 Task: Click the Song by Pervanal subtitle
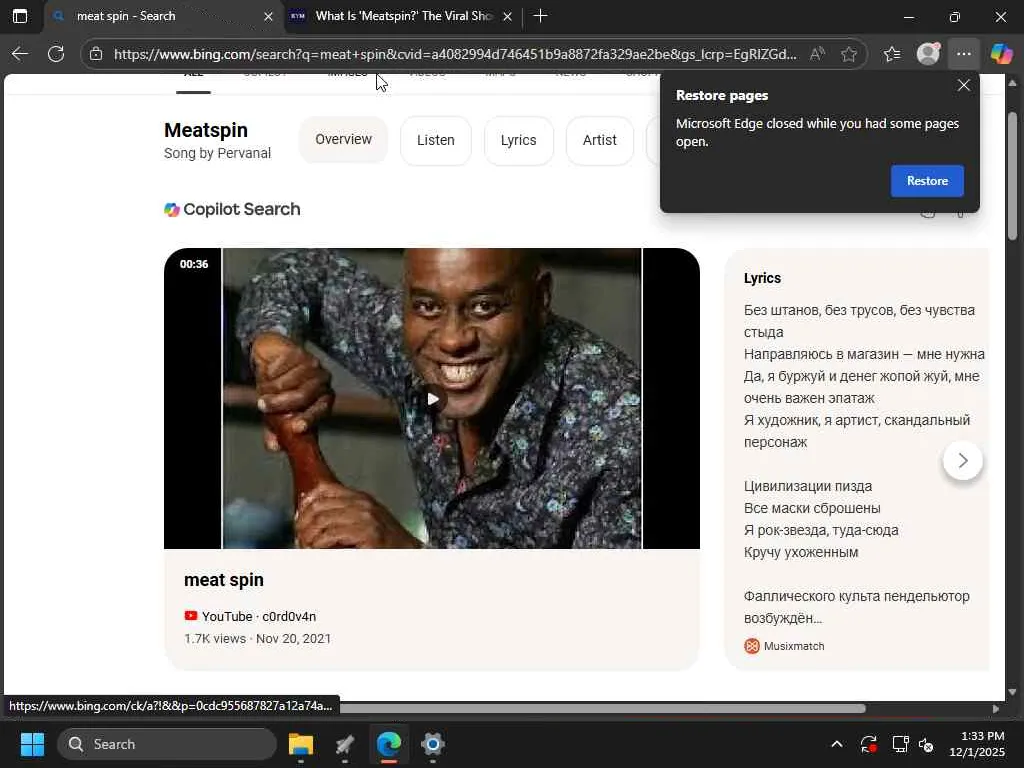217,153
